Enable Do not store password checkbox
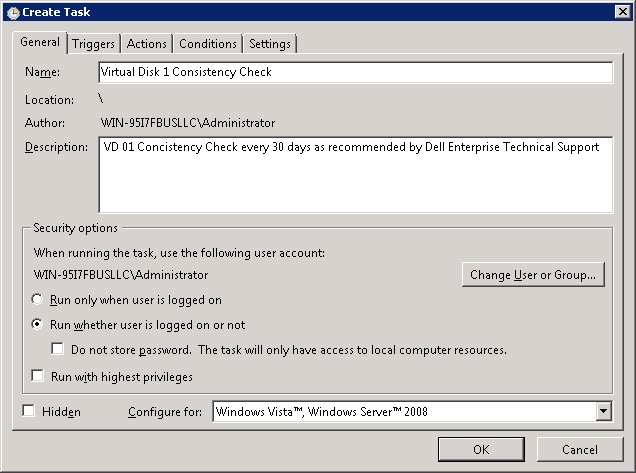Viewport: 636px width, 473px height. [x=58, y=350]
